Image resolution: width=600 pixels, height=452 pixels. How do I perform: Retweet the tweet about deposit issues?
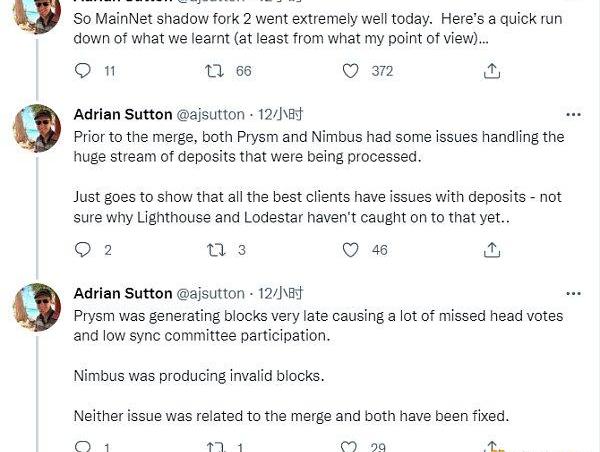[215, 250]
